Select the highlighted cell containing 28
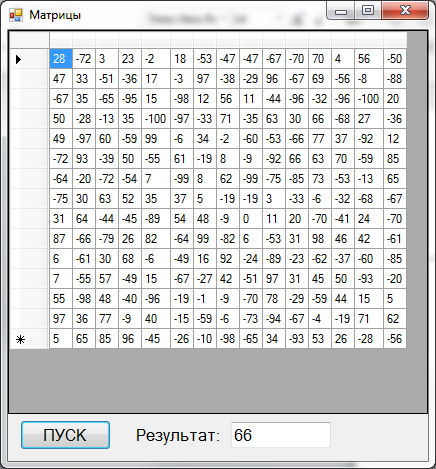The width and height of the screenshot is (436, 469). (61, 59)
